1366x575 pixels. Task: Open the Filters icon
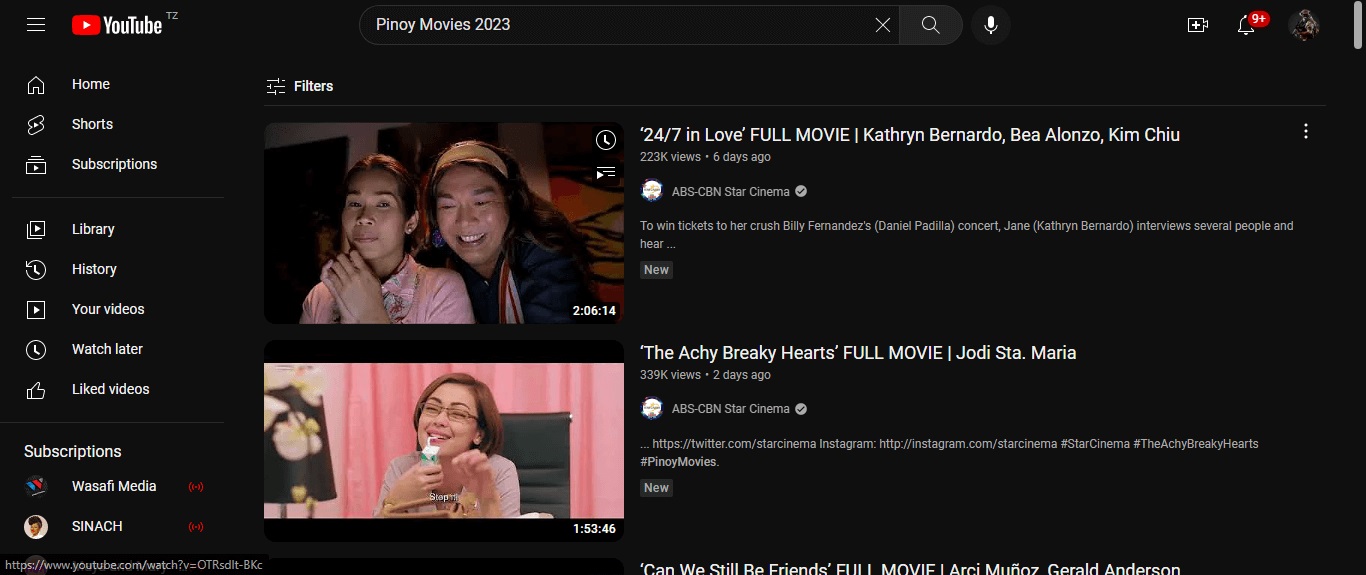[x=276, y=87]
